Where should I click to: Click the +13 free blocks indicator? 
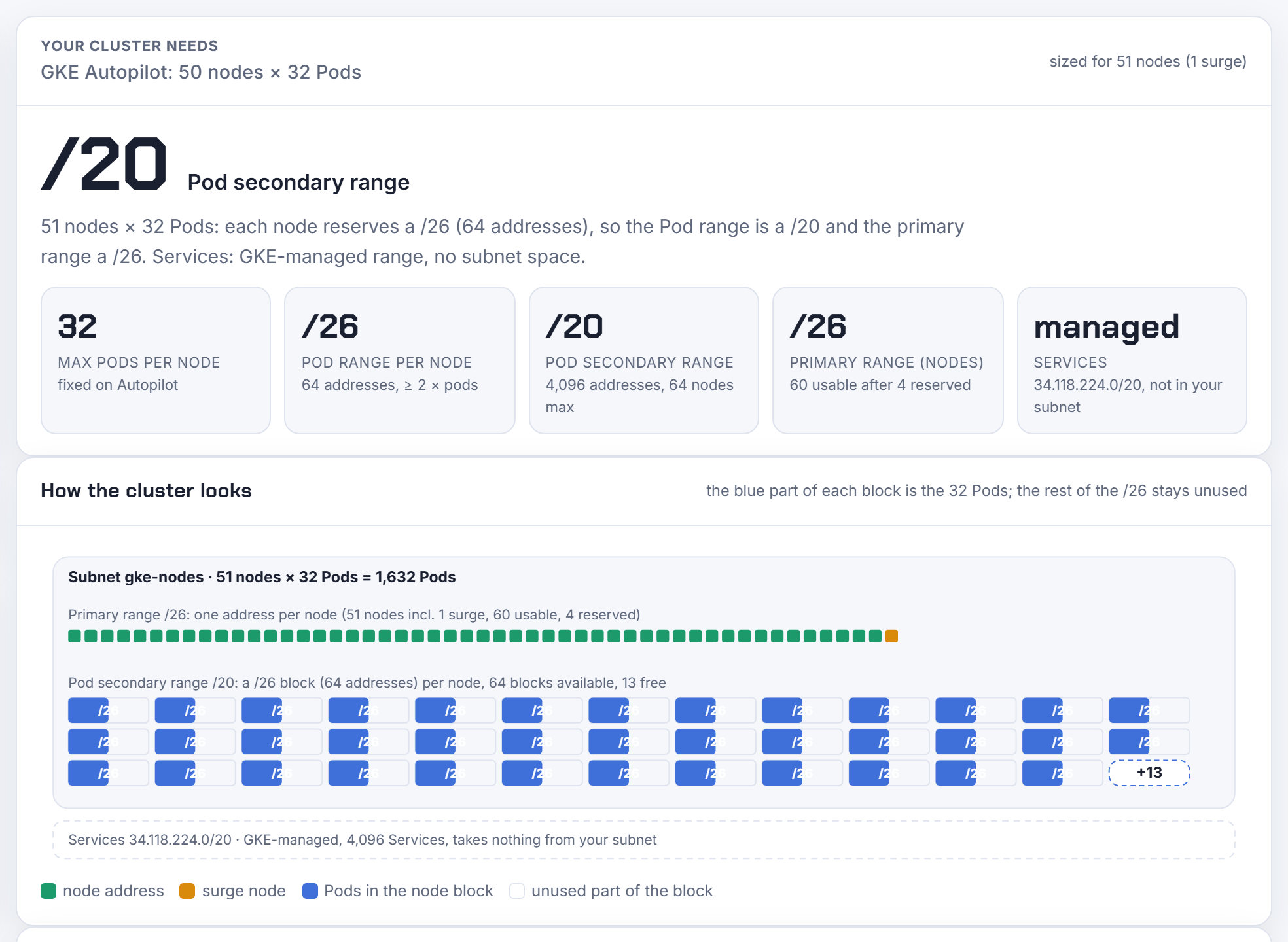coord(1149,773)
